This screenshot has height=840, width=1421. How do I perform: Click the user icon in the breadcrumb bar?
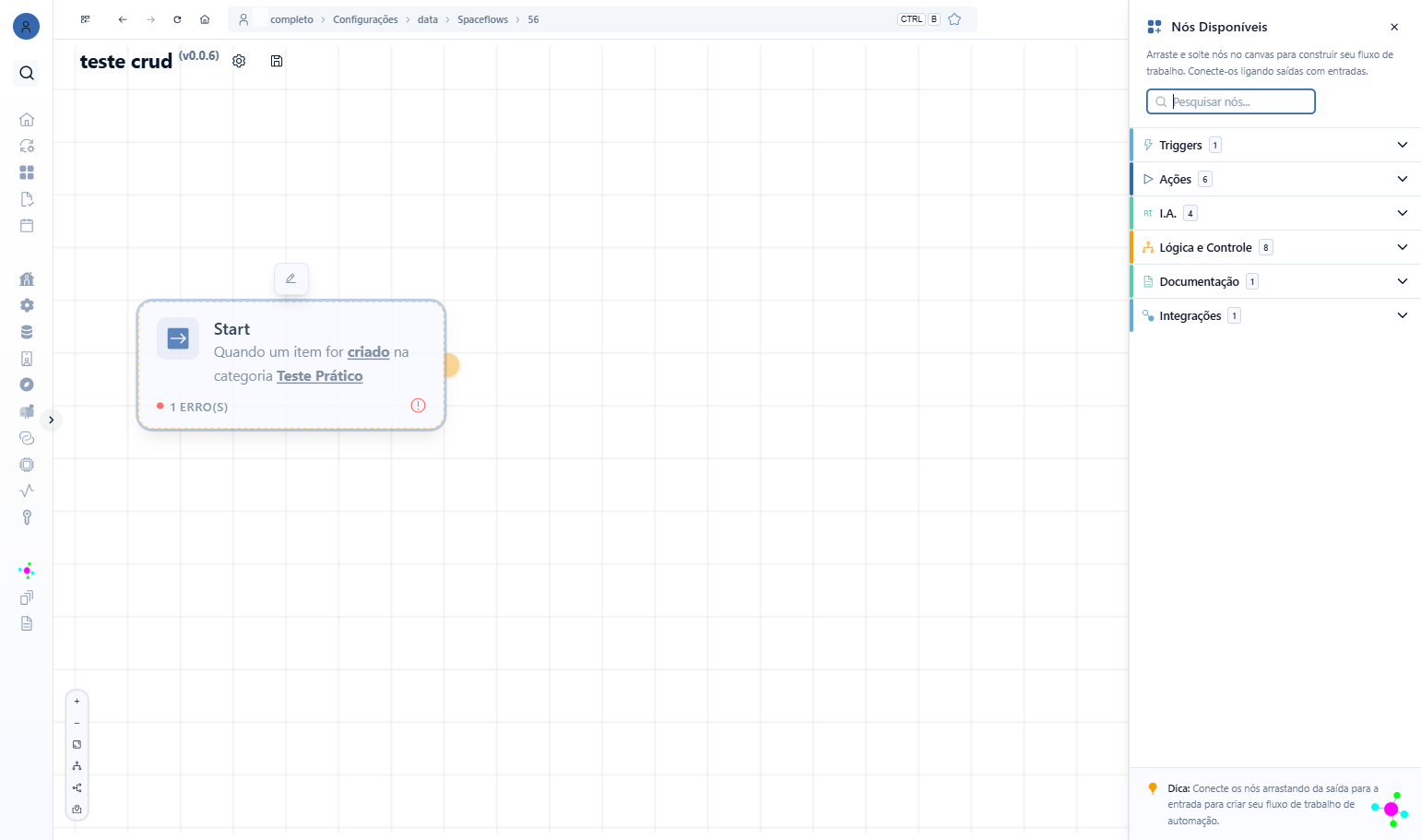[x=243, y=19]
